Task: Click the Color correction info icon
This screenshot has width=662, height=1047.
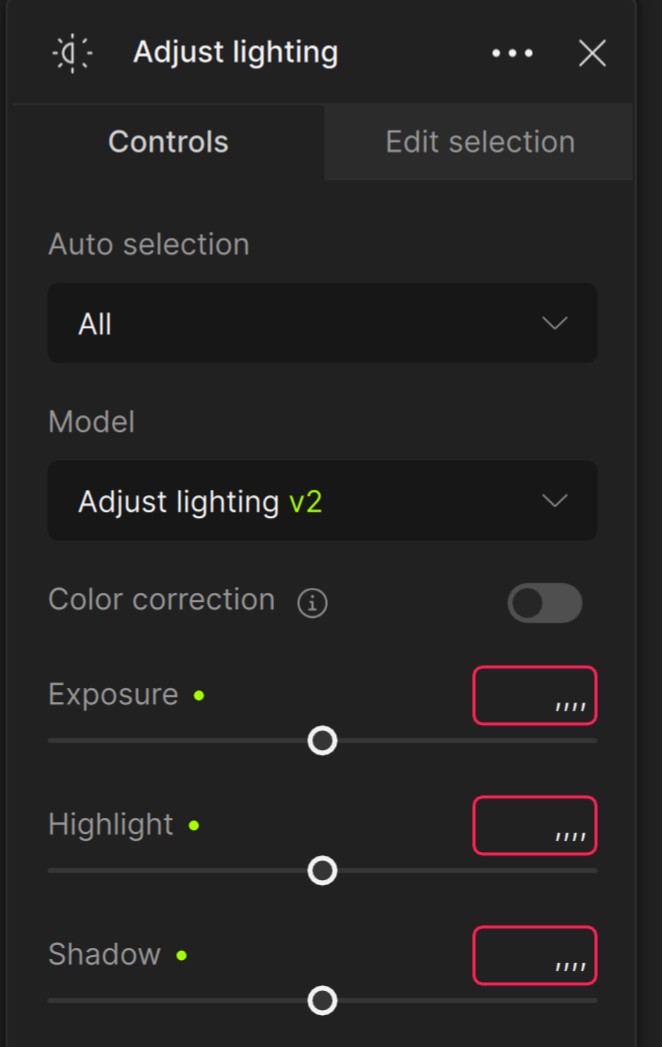Action: 312,603
